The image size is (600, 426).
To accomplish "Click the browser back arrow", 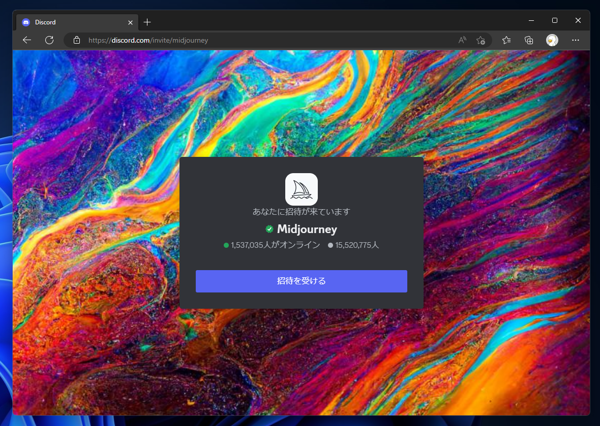I will (27, 40).
